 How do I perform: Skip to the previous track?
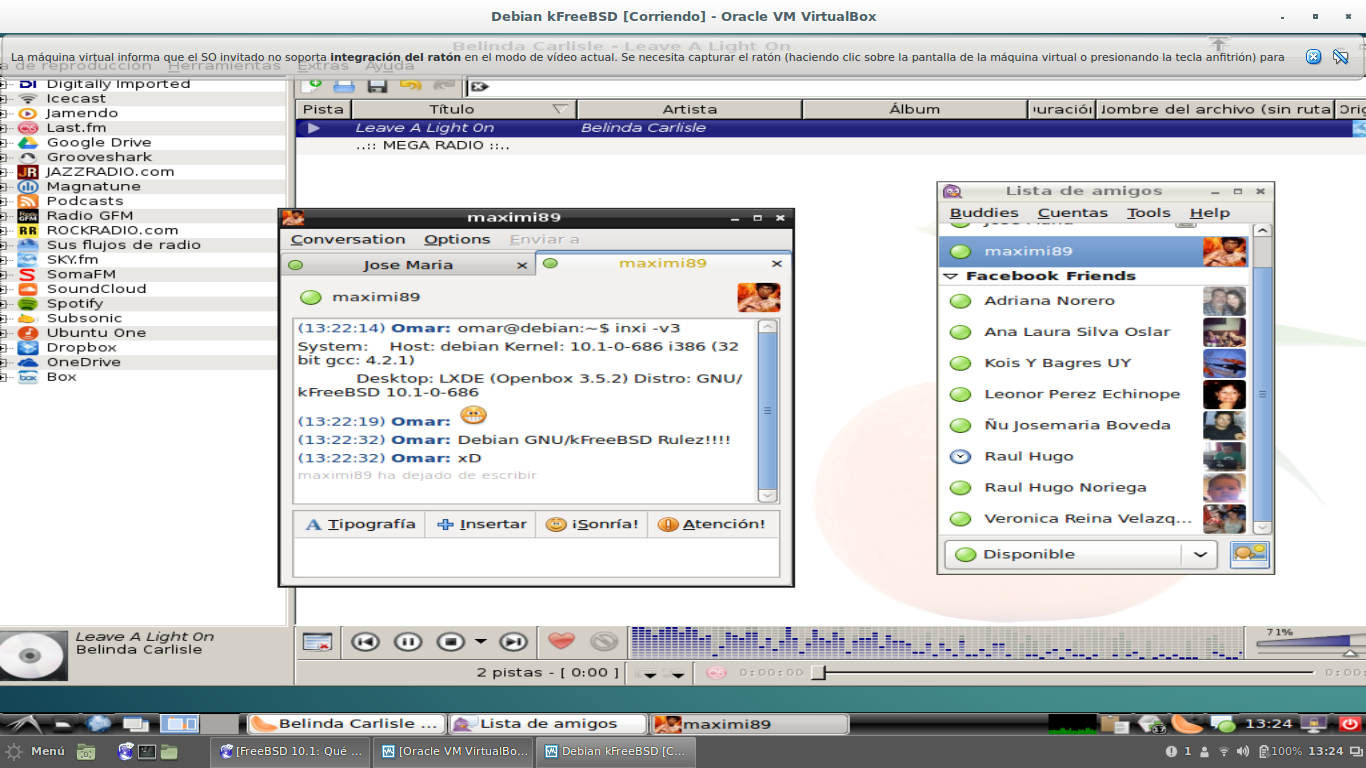coord(365,642)
